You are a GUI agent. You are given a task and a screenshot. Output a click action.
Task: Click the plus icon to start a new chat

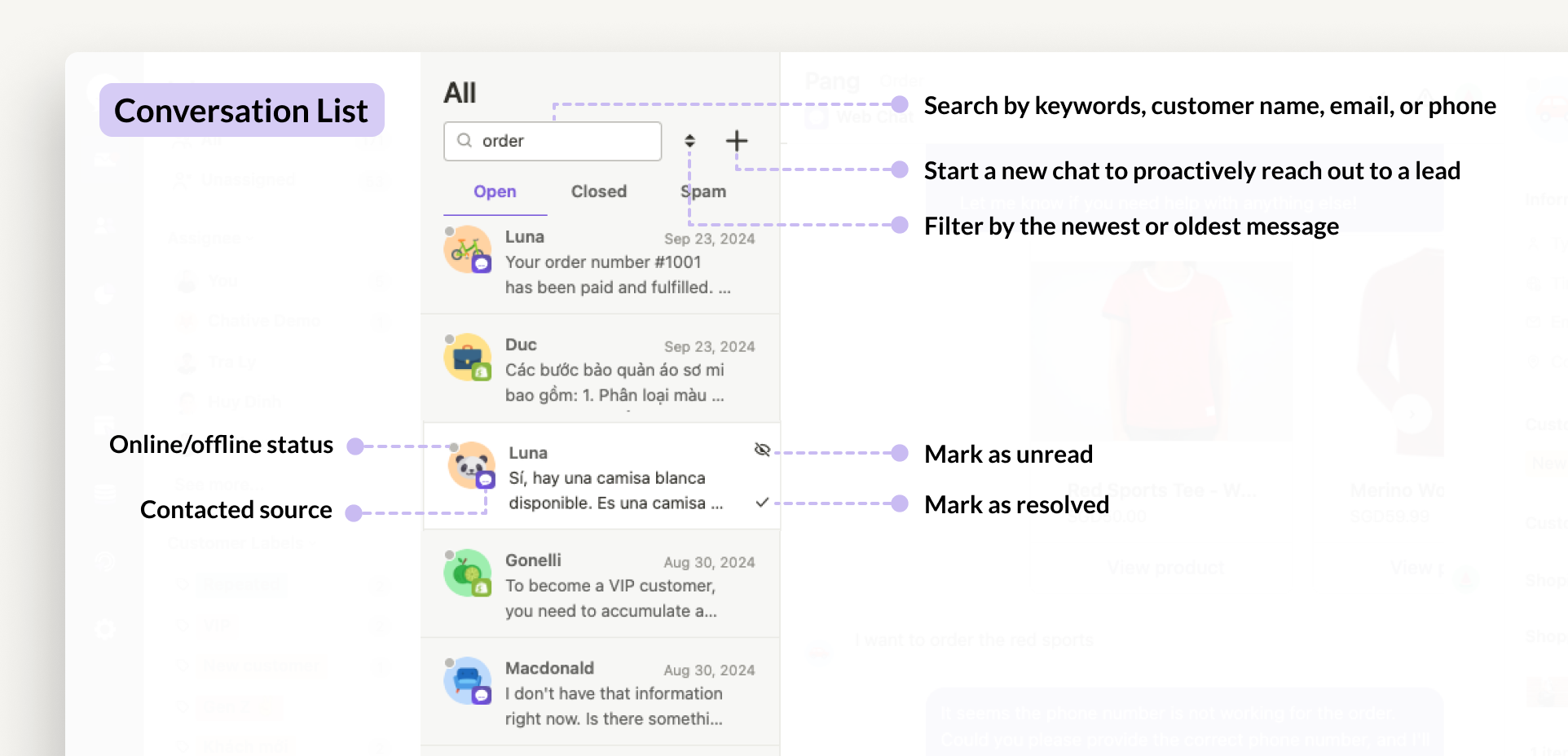point(736,140)
